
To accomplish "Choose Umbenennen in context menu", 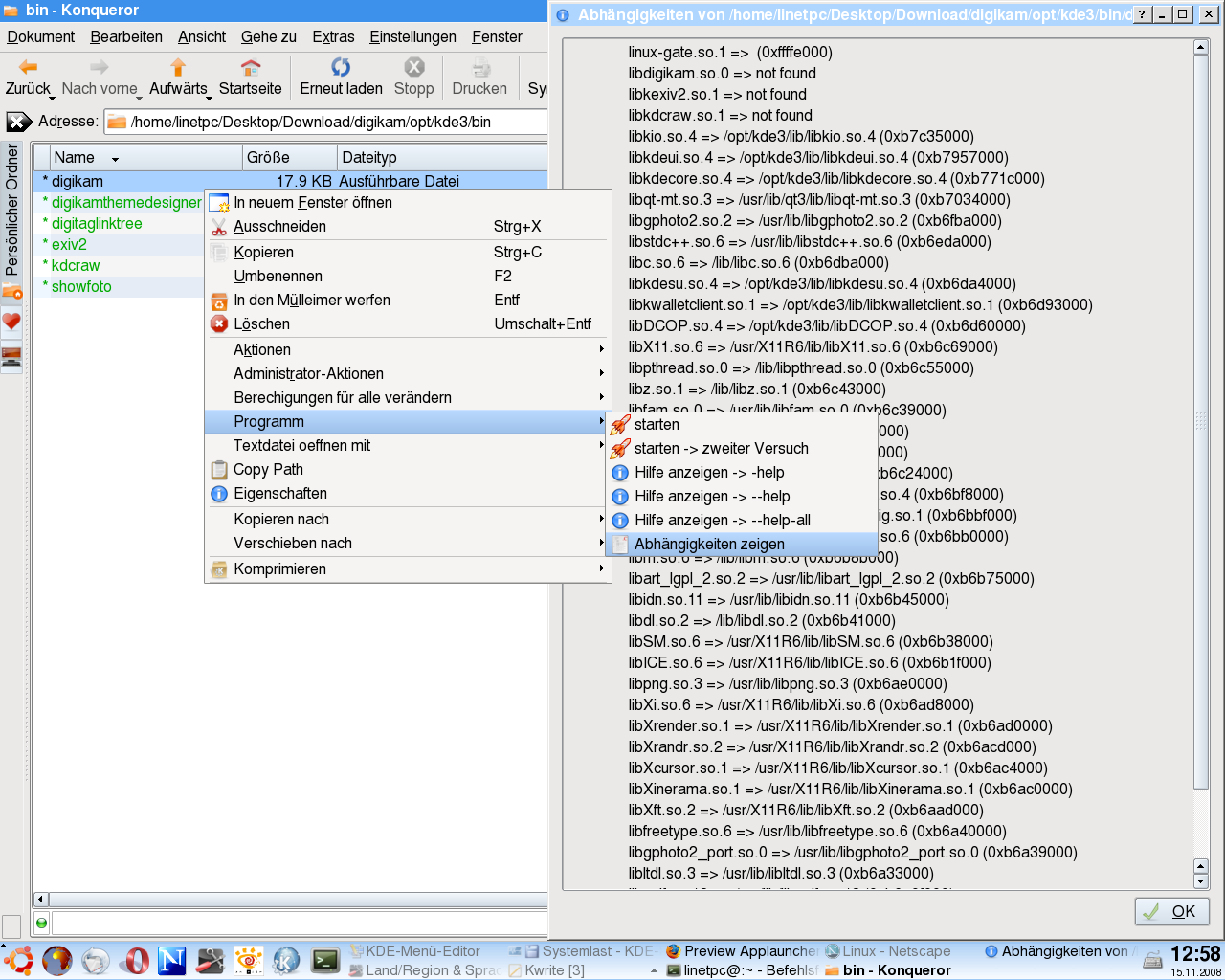I will click(409, 277).
